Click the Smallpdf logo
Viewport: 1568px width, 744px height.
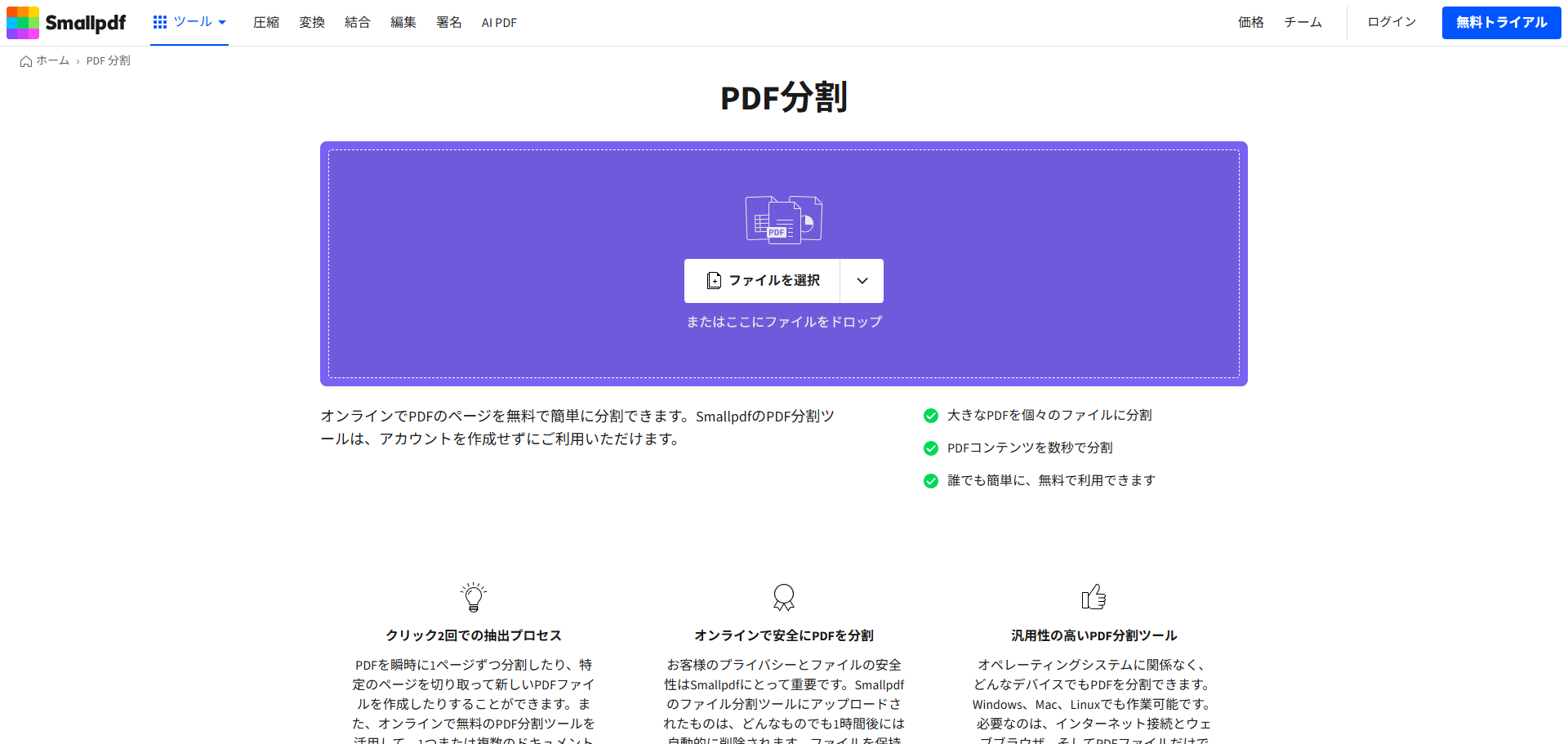[66, 23]
